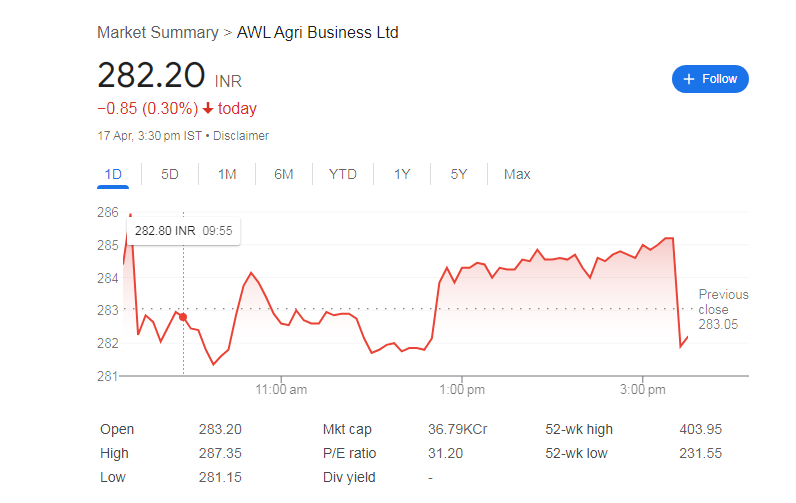Click the 282.80 INR 09:55 tooltip

coord(183,231)
